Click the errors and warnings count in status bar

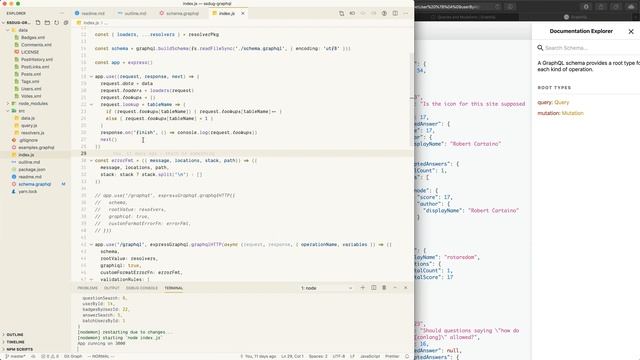pos(50,356)
